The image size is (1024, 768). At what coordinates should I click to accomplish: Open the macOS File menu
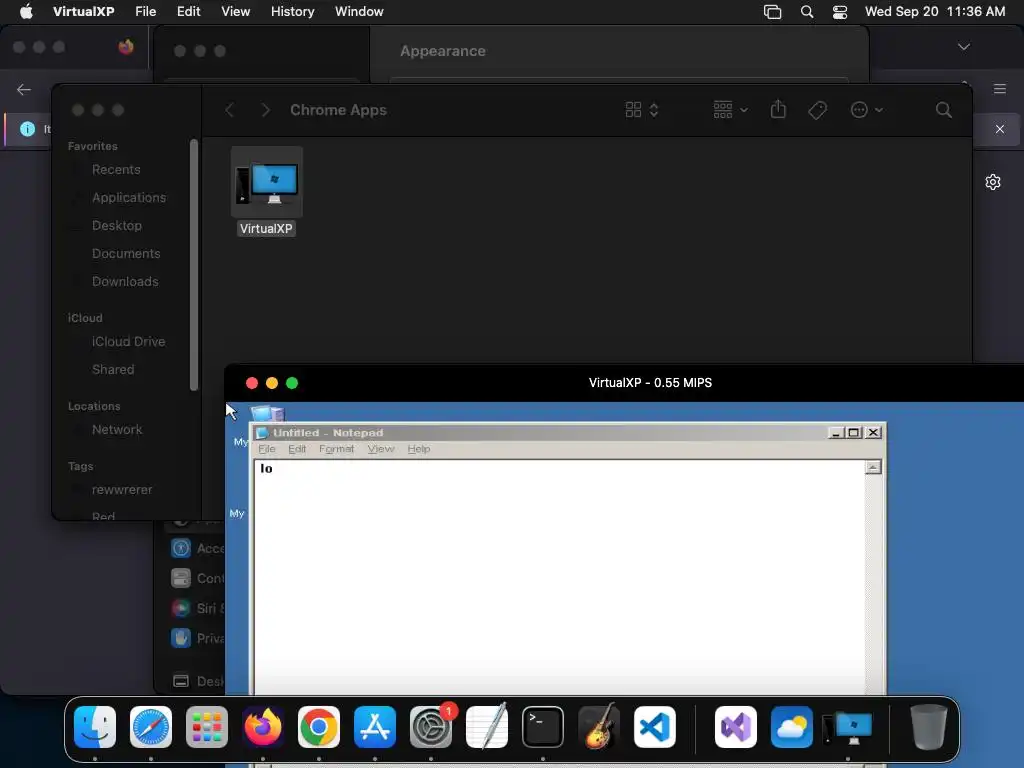[146, 11]
